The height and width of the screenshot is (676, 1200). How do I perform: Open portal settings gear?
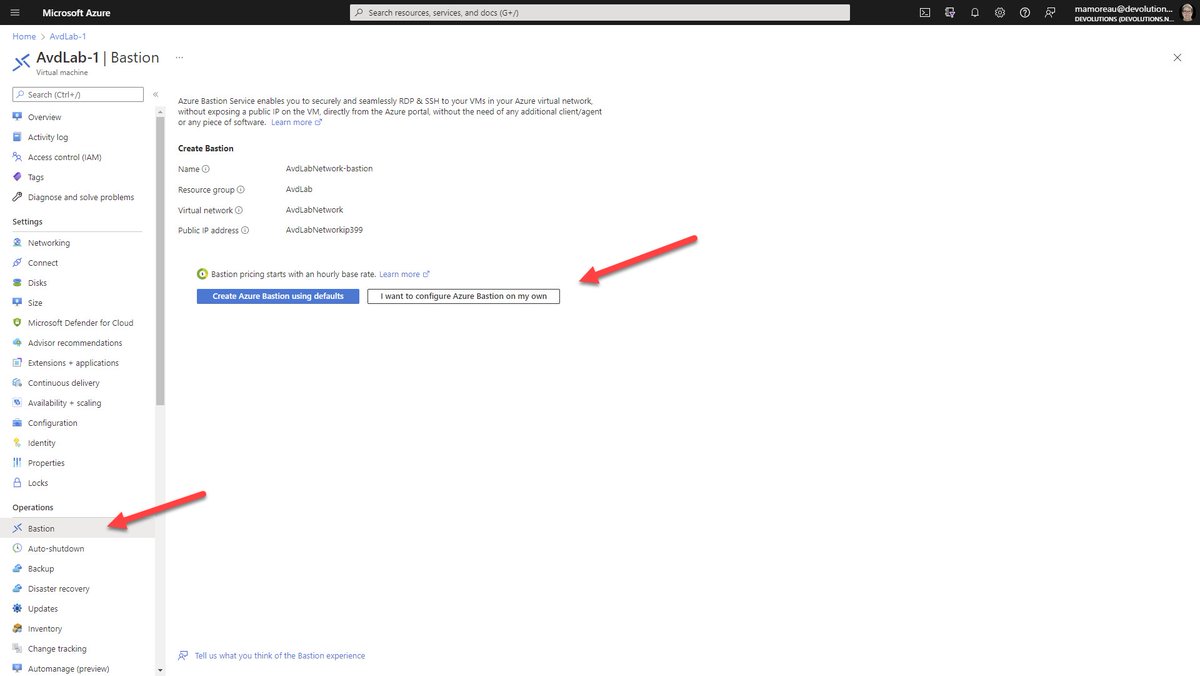point(1000,13)
